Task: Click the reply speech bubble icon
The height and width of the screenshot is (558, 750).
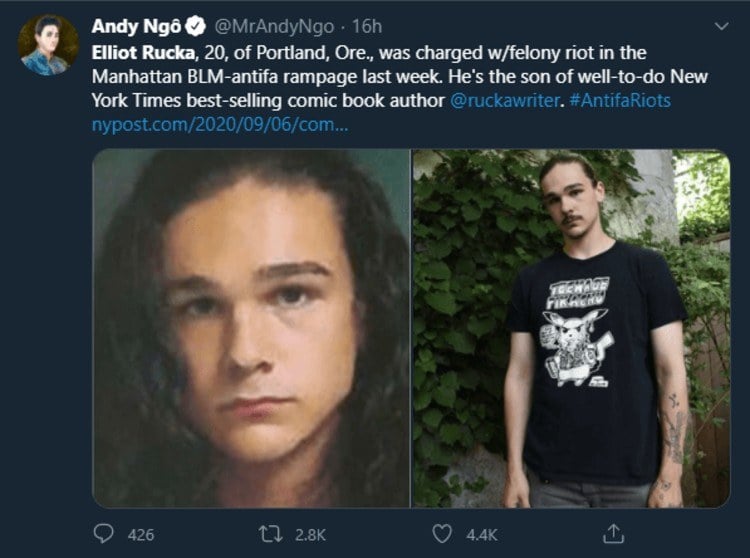Action: (x=103, y=534)
